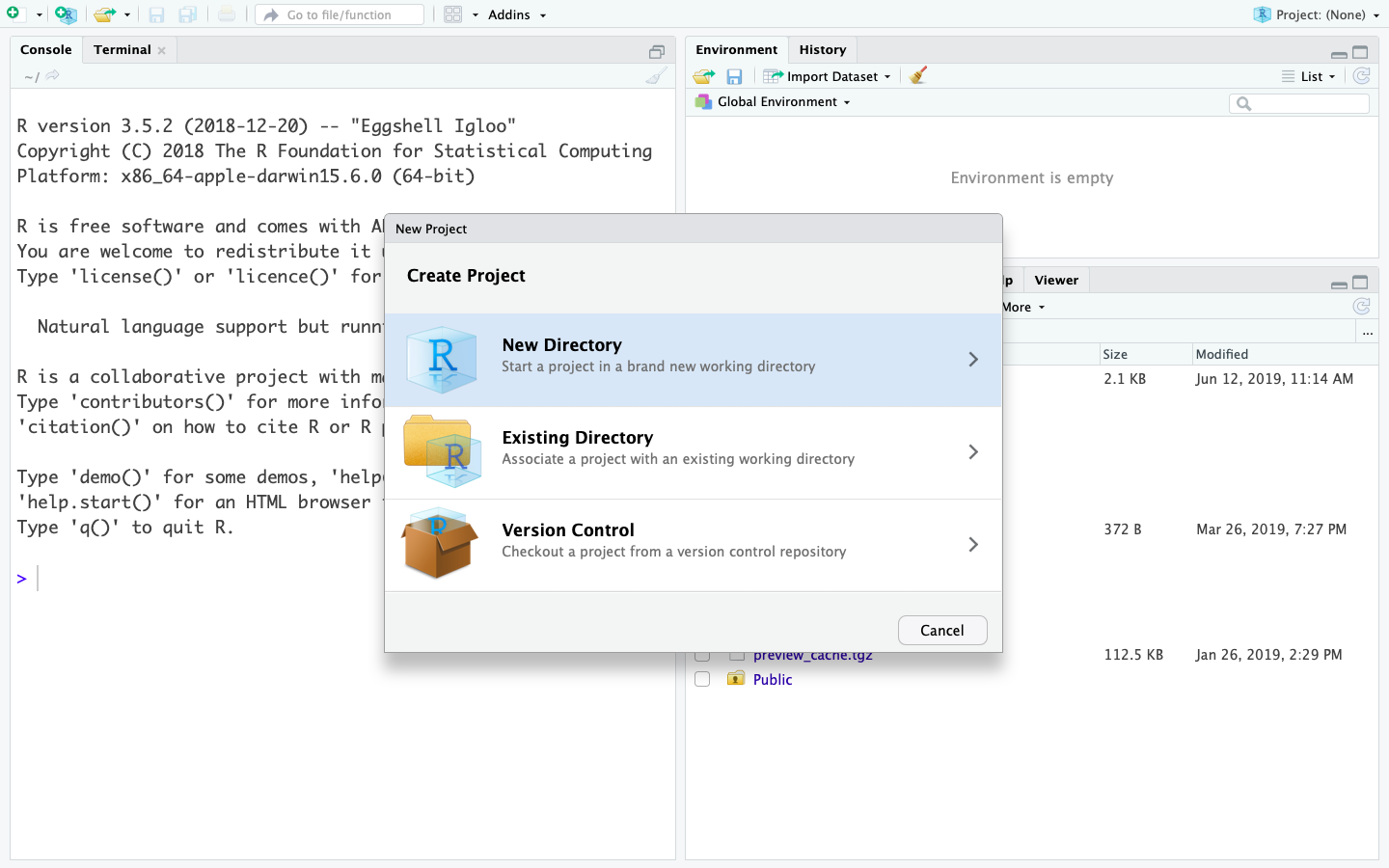Screen dimensions: 1389x868
Task: Refresh the Files pane listing
Action: pos(1362,306)
